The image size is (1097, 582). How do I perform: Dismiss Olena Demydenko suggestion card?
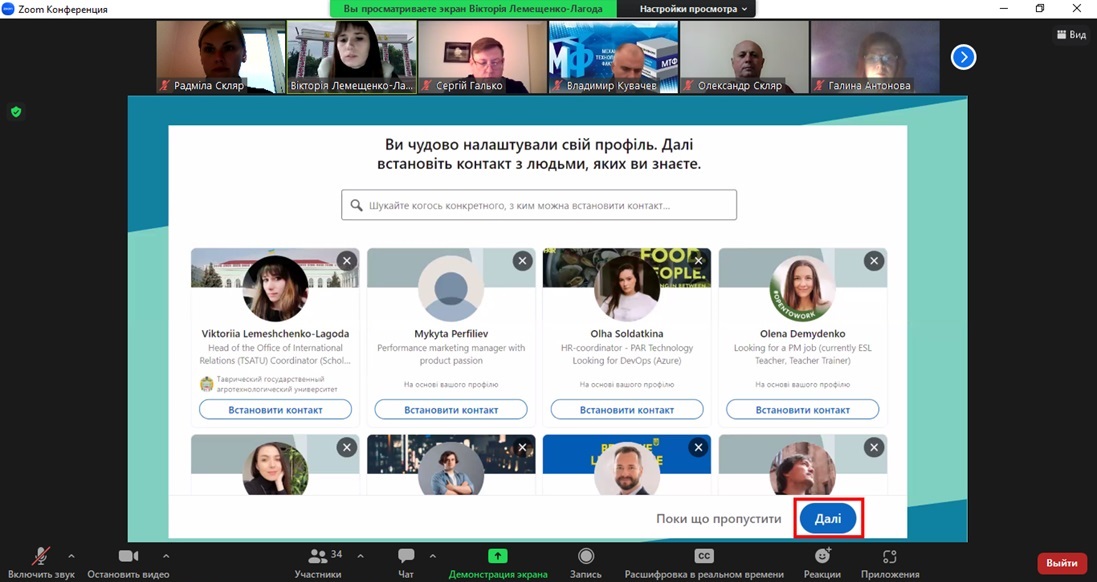874,261
